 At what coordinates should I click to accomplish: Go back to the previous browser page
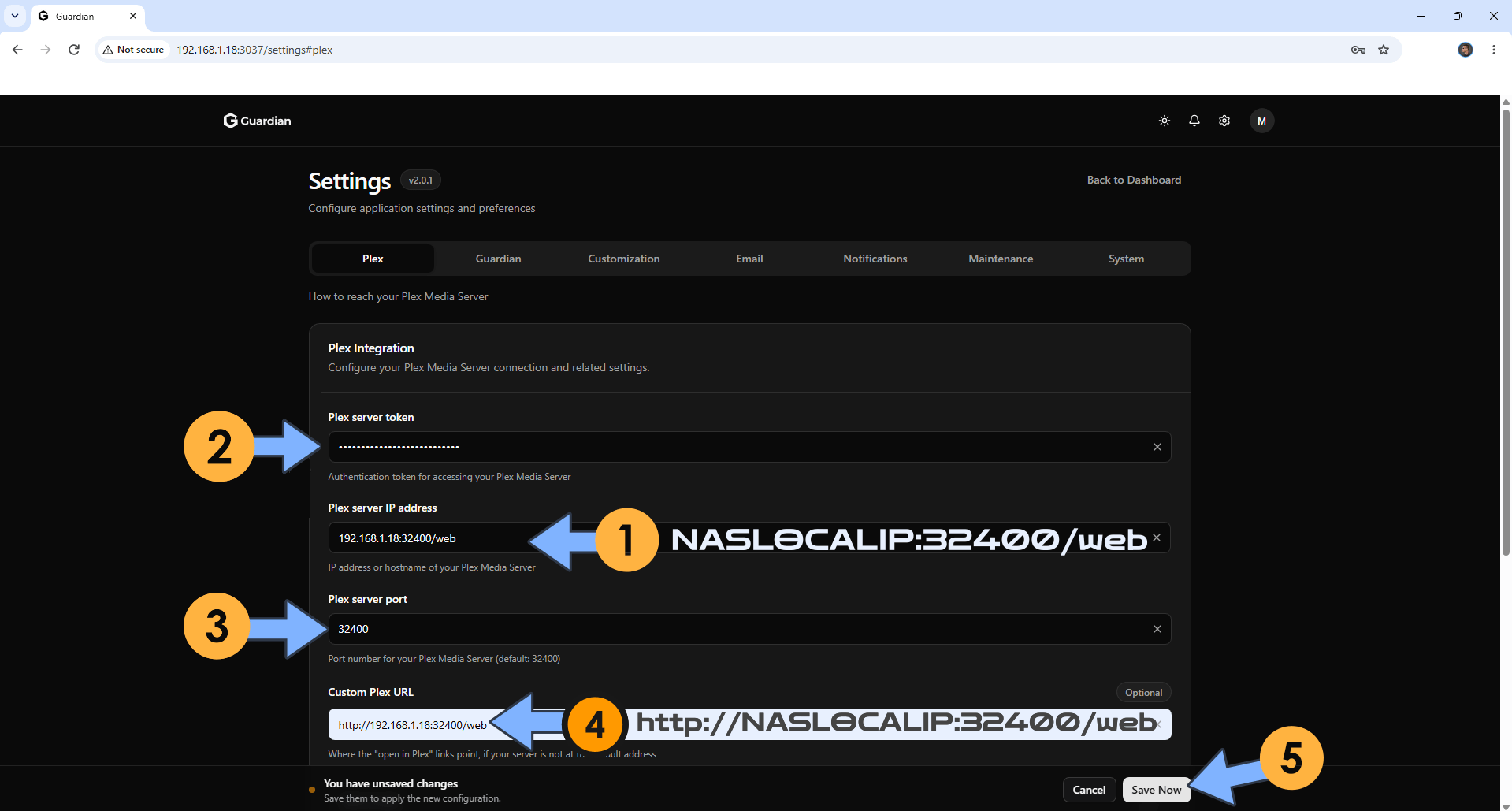click(17, 50)
